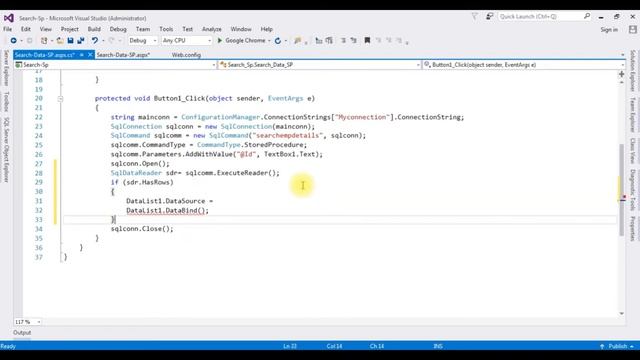
Task: Open the Toolbox side tab
Action: [x=6, y=102]
